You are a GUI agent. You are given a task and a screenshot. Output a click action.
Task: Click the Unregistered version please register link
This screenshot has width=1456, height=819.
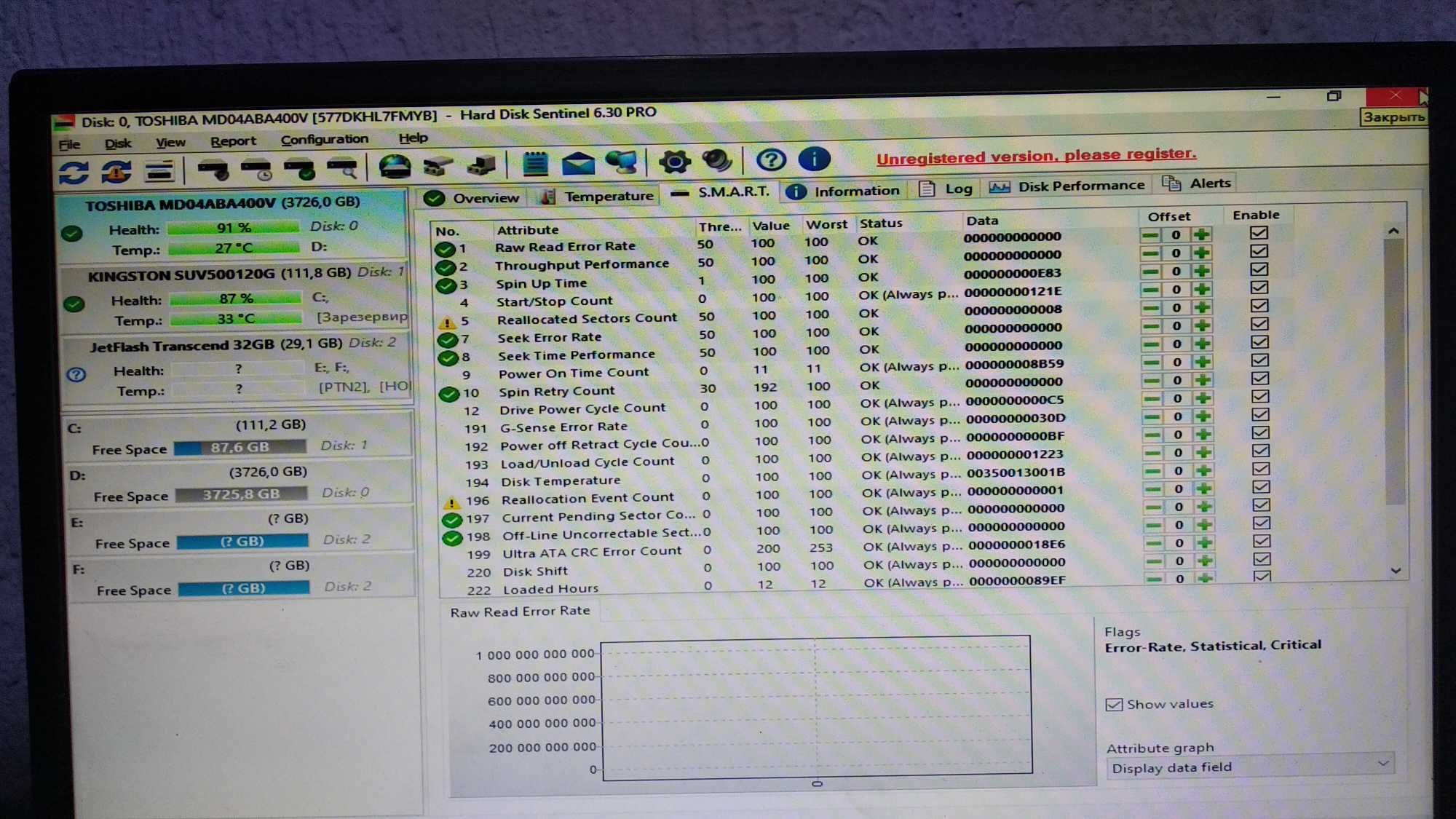click(x=1036, y=155)
